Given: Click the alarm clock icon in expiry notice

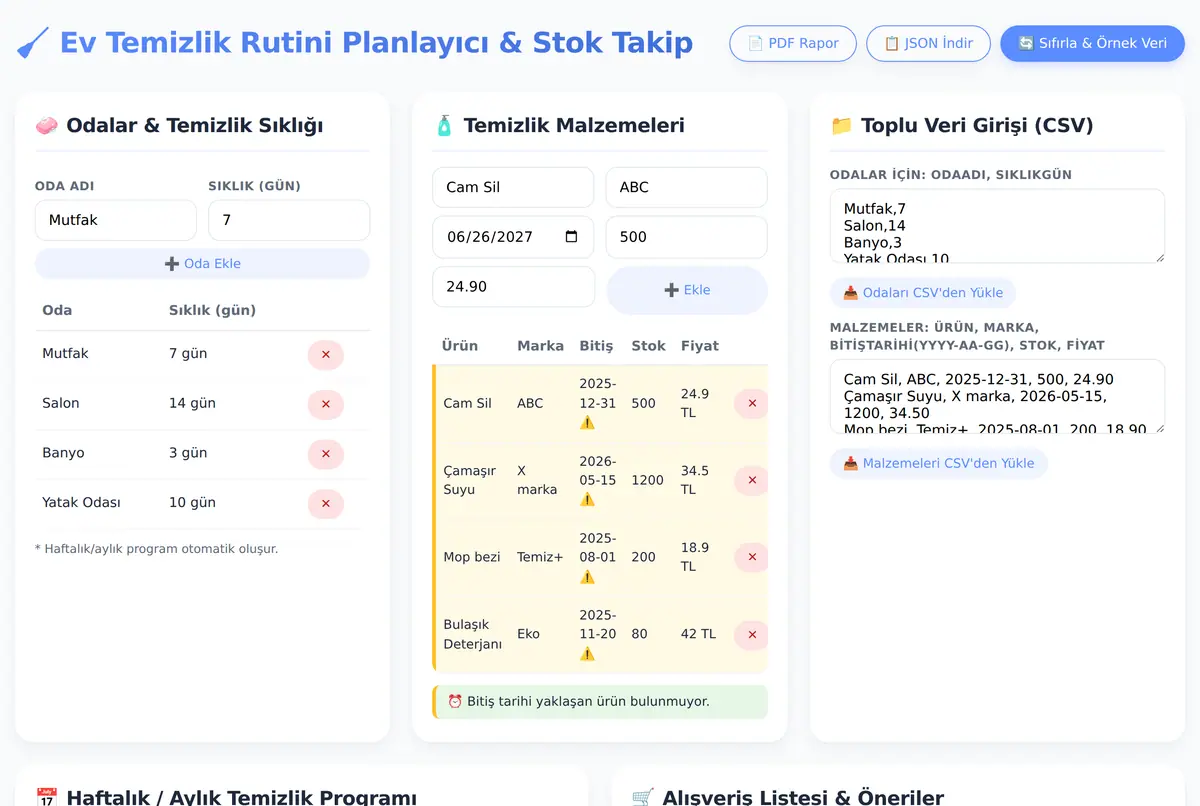Looking at the screenshot, I should 455,702.
